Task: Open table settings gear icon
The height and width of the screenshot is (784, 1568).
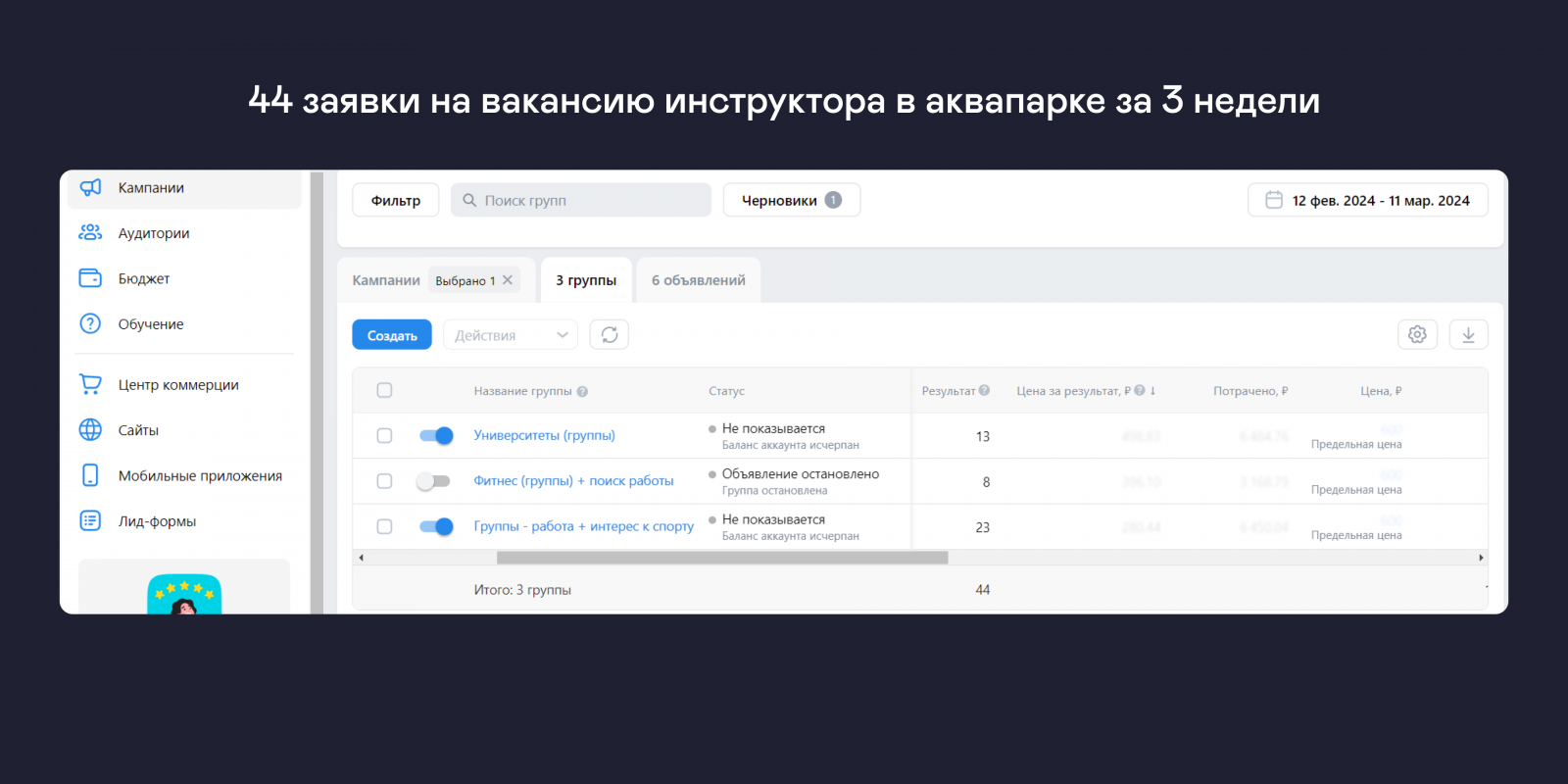Action: pos(1417,335)
